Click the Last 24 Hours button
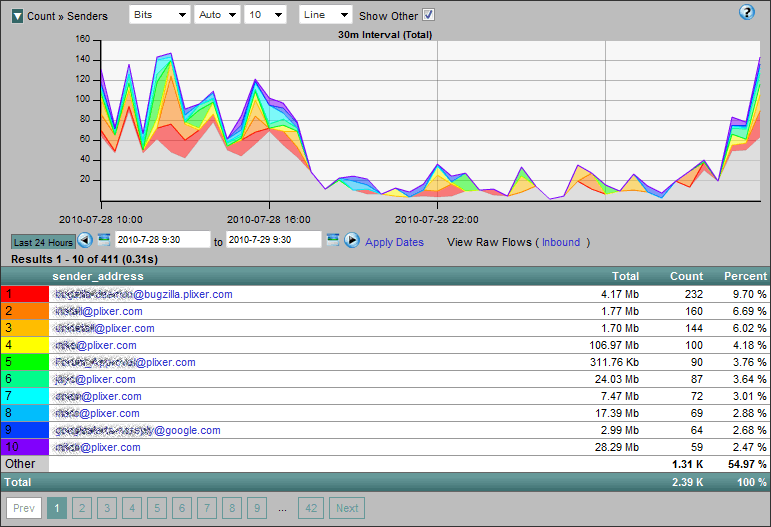771x527 pixels. pos(42,242)
